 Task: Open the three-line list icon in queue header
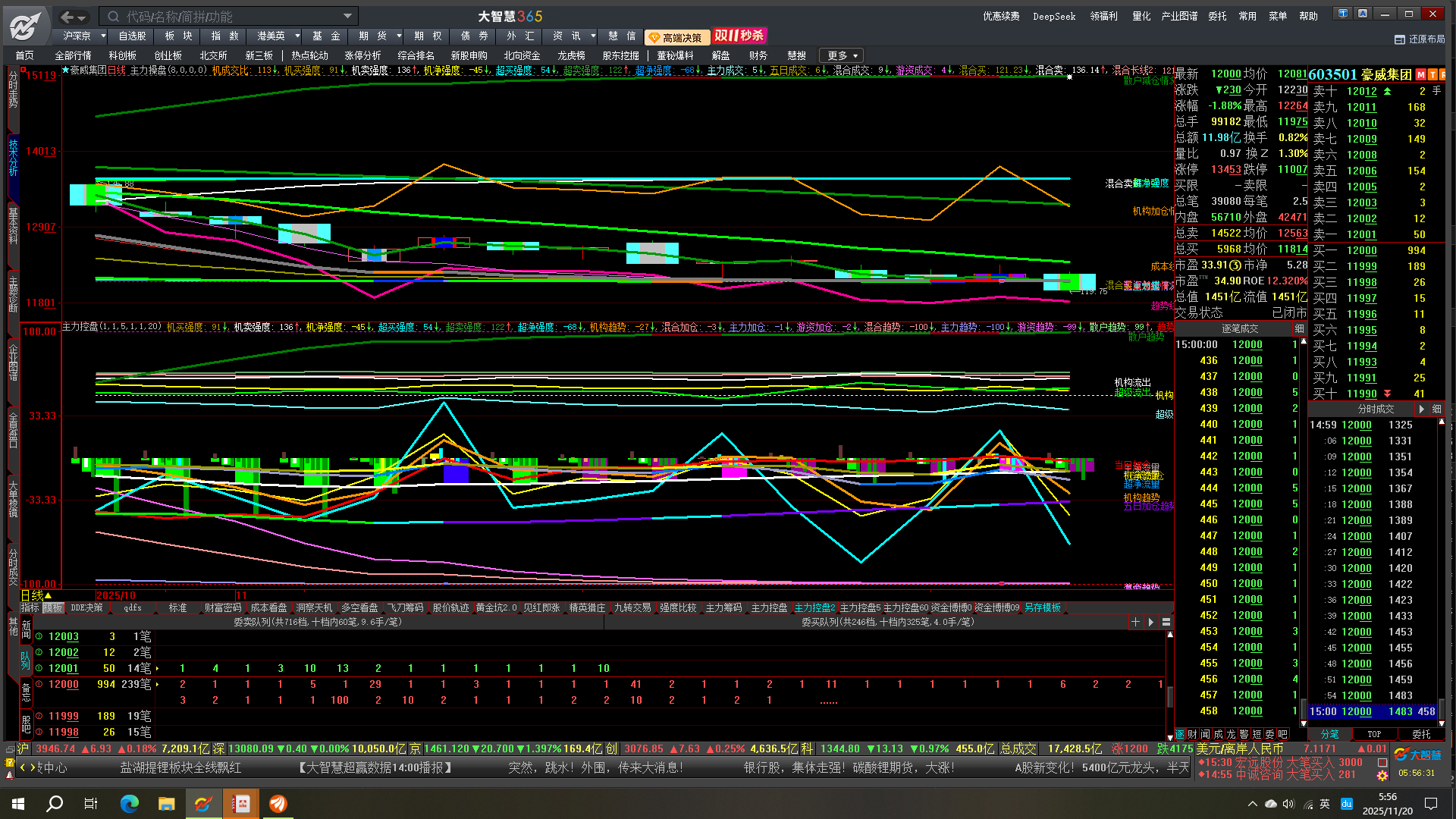tap(1166, 622)
